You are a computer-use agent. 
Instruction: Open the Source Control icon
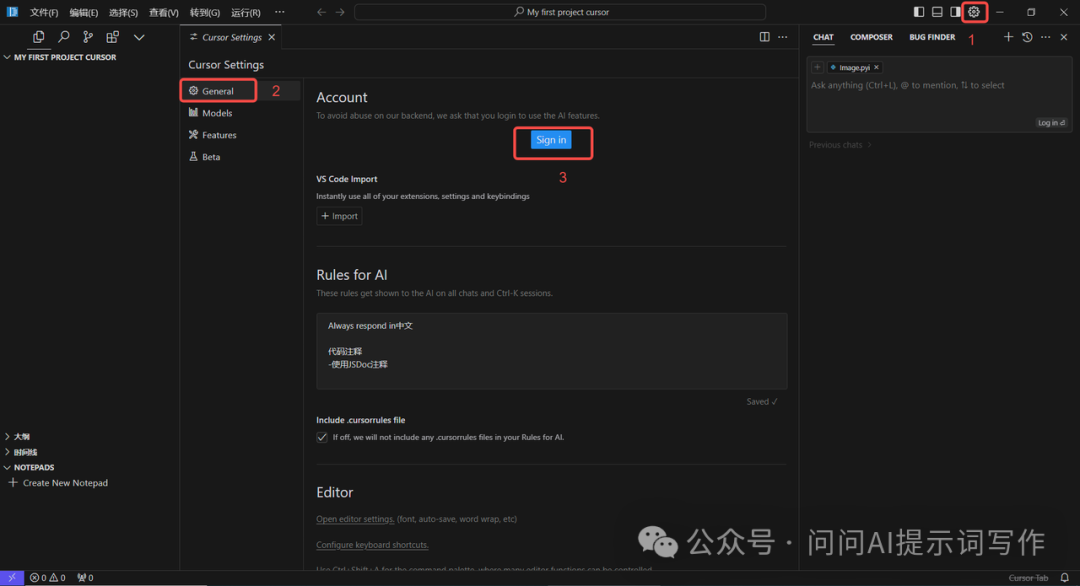tap(88, 37)
